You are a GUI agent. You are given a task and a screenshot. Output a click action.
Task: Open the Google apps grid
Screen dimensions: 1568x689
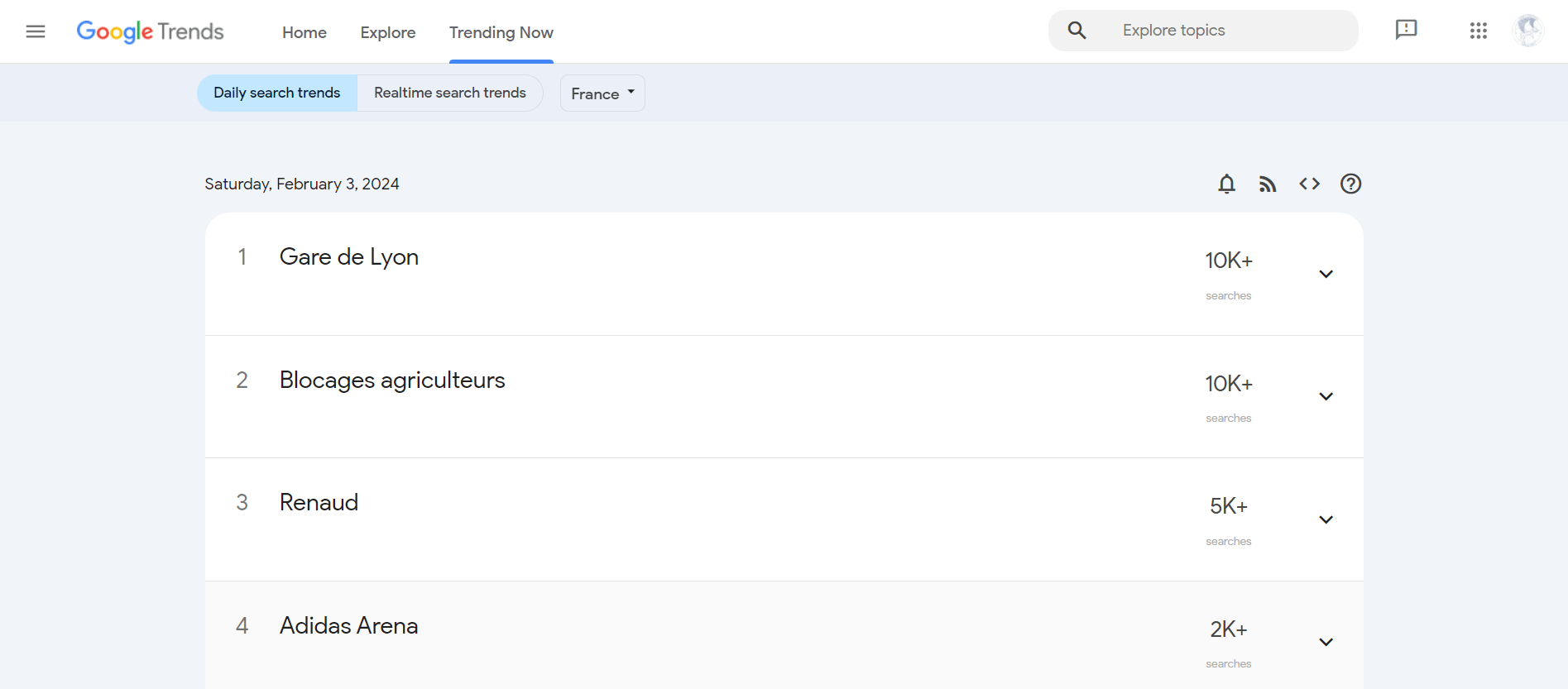[1479, 31]
